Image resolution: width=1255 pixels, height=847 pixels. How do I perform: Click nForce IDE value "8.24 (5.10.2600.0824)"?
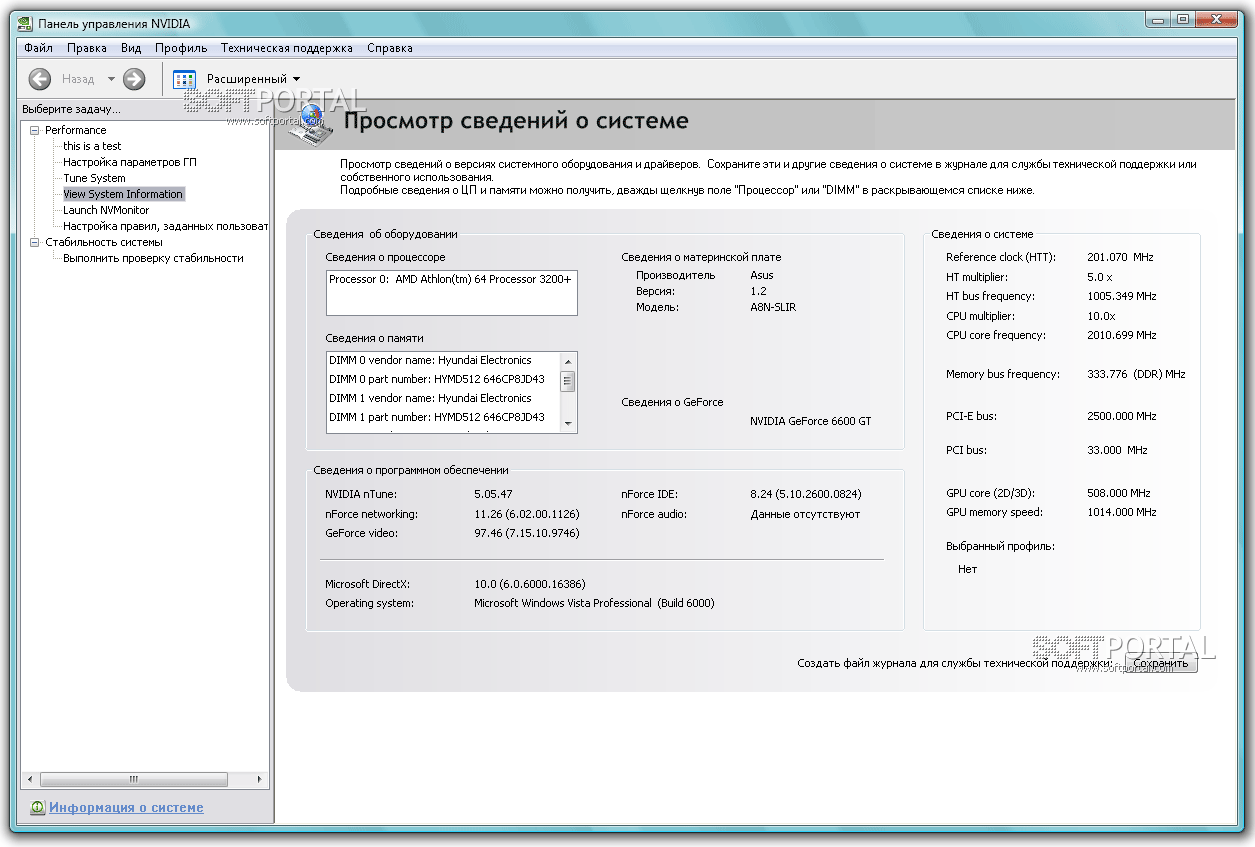pos(806,494)
